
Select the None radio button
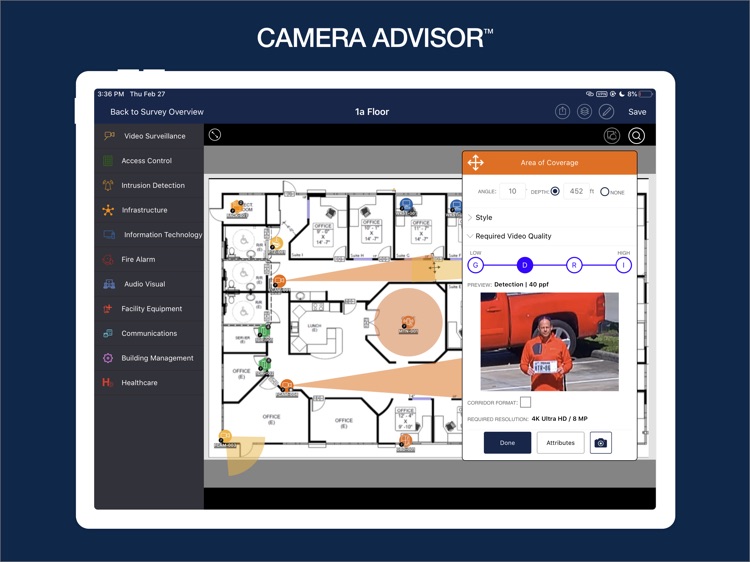tap(605, 192)
